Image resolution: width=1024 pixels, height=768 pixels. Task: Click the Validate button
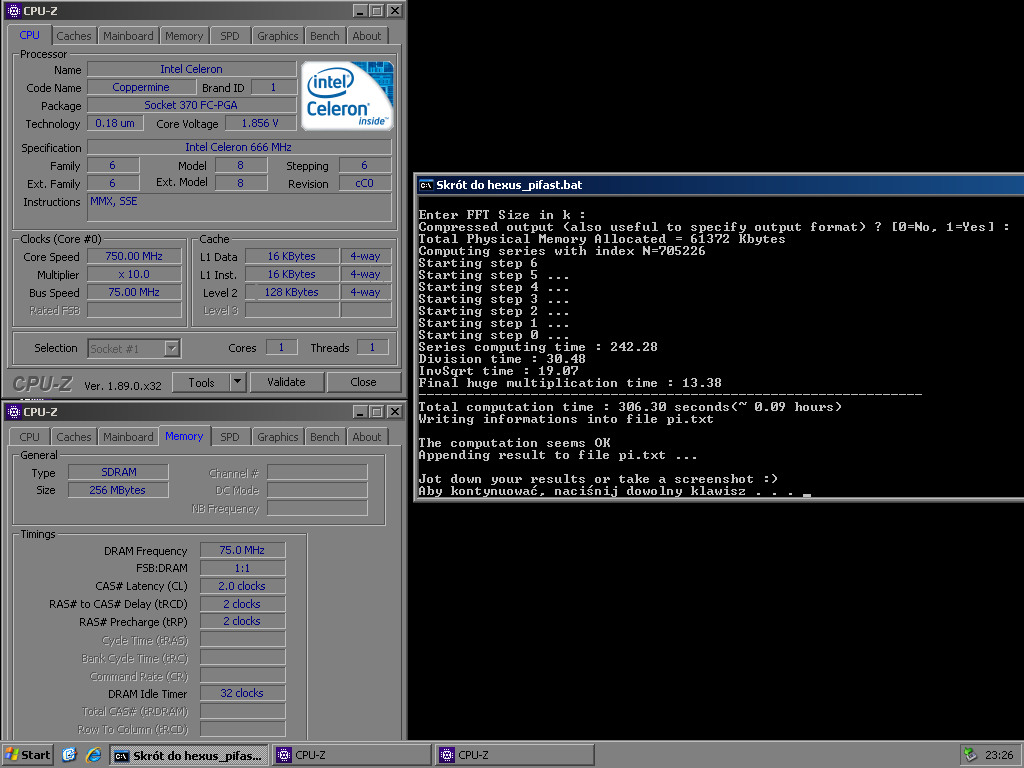(x=286, y=383)
